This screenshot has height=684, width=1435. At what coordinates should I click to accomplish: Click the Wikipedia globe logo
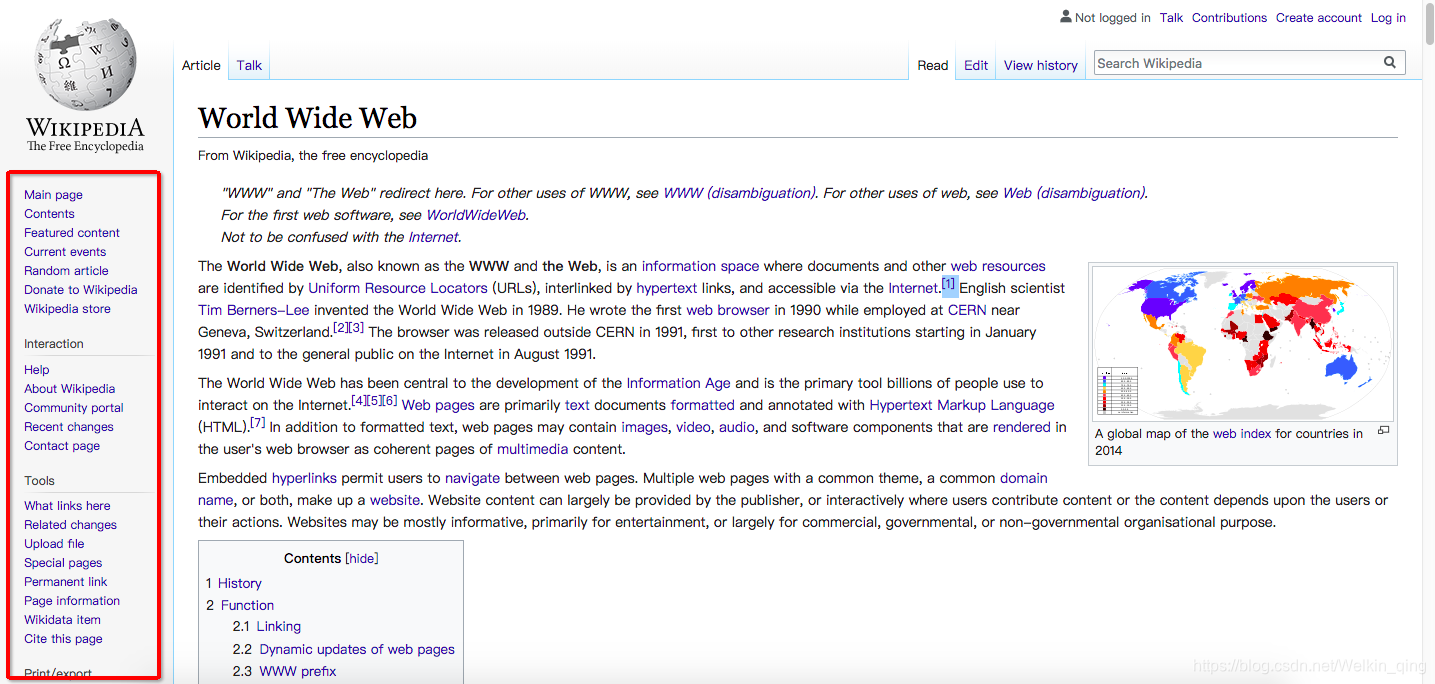click(85, 62)
